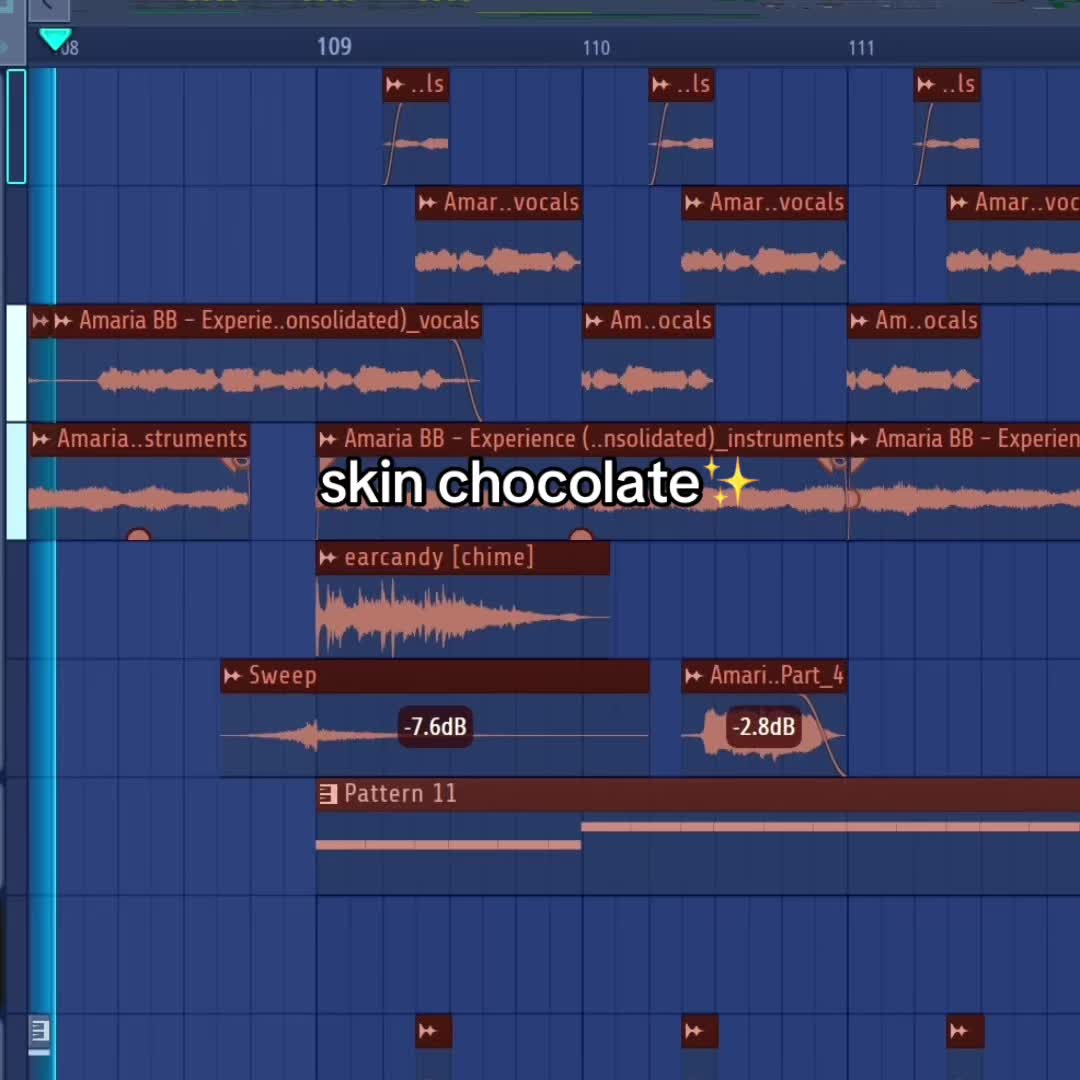Open clip menu icon of cut-off 'Amar..voc' clip
This screenshot has height=1080, width=1080.
coord(959,203)
